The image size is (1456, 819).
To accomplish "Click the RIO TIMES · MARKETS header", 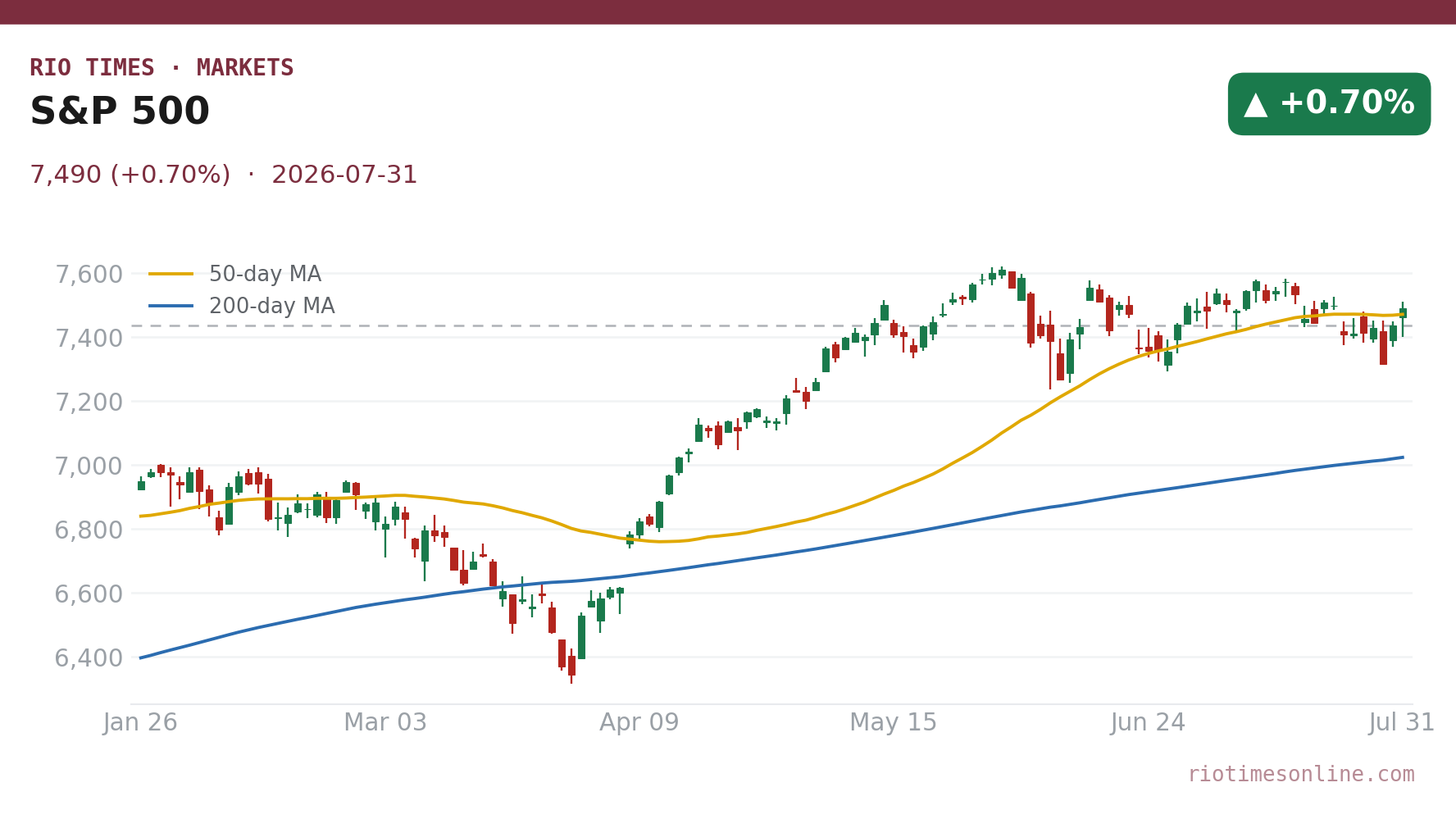I will click(162, 68).
